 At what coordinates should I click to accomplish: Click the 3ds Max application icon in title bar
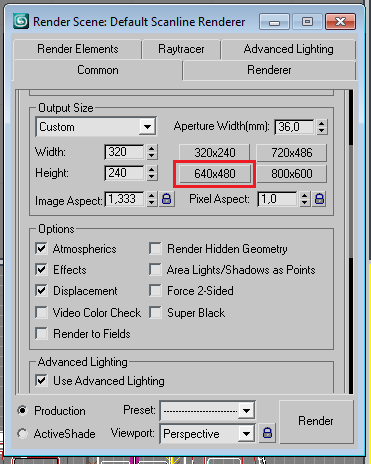(21, 22)
